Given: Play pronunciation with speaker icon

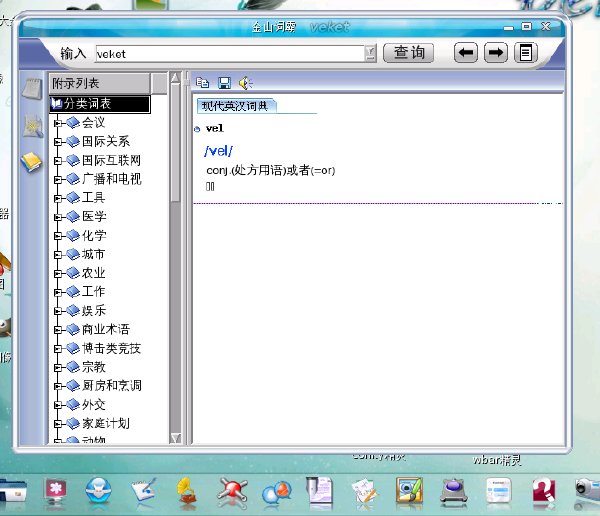Looking at the screenshot, I should [x=245, y=83].
